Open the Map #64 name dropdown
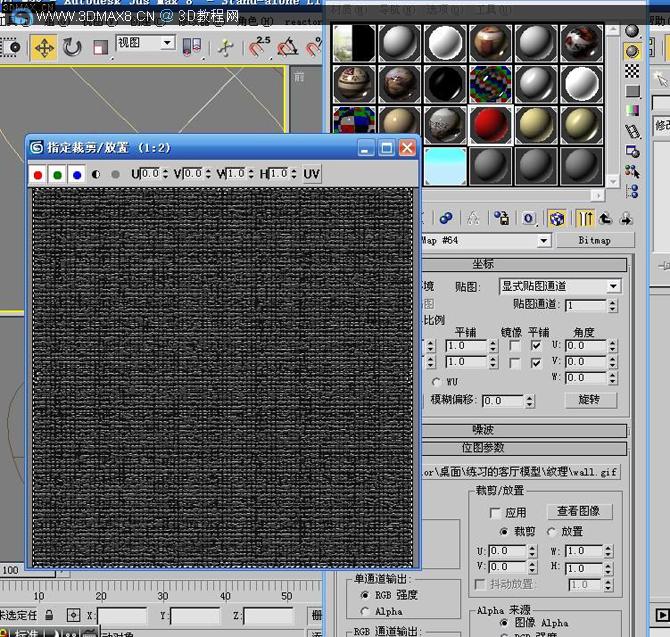 [x=543, y=241]
